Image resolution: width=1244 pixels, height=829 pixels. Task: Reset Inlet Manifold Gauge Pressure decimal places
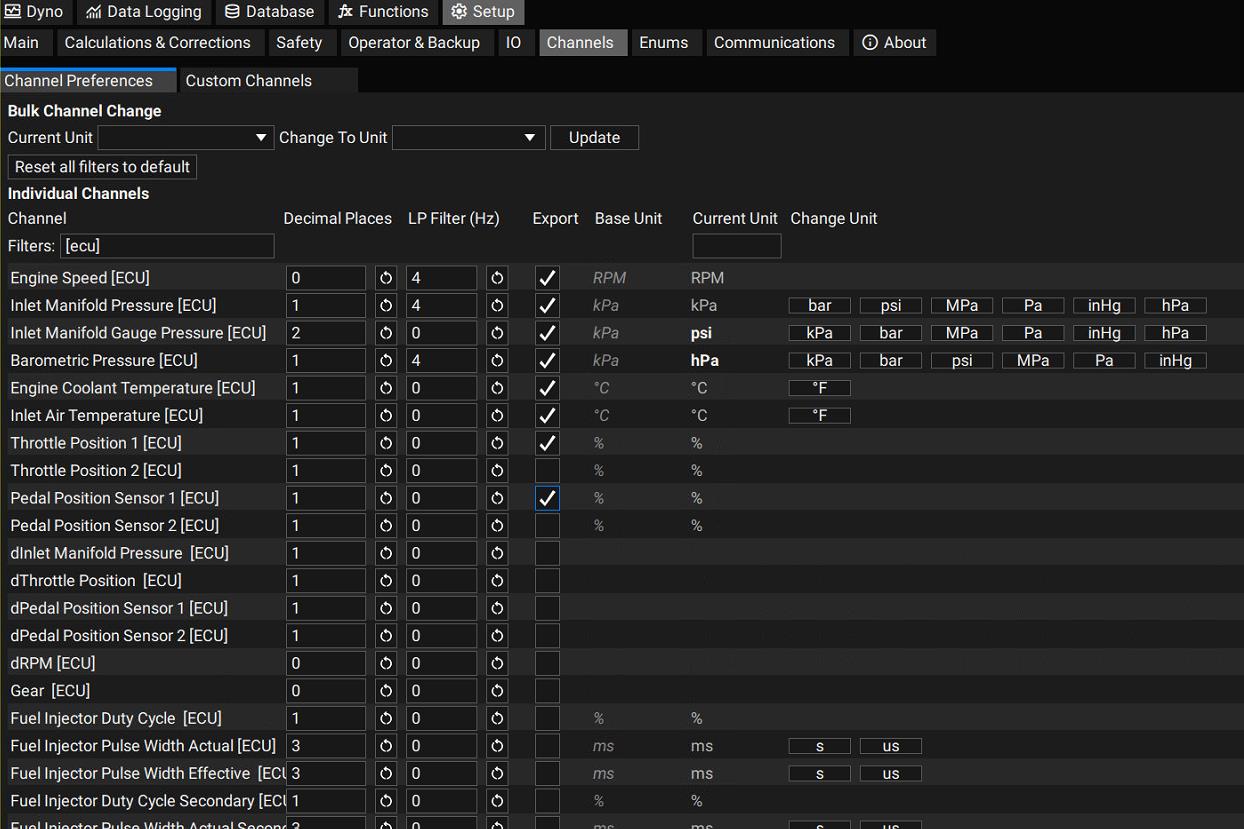pos(386,333)
